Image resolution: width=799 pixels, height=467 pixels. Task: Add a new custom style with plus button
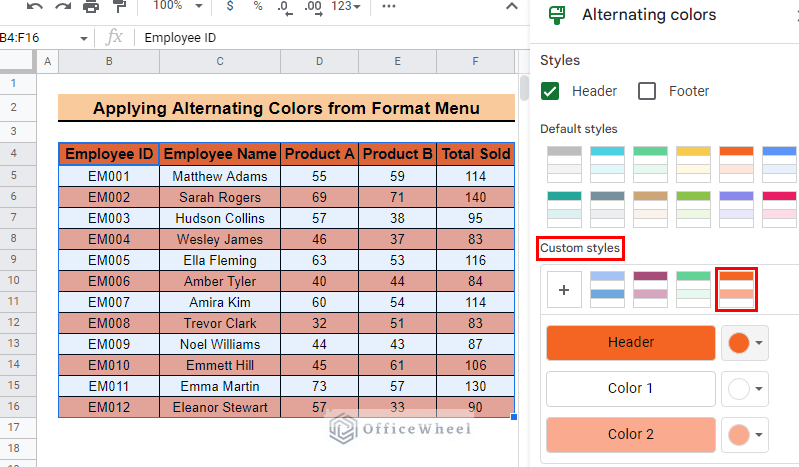click(x=564, y=290)
